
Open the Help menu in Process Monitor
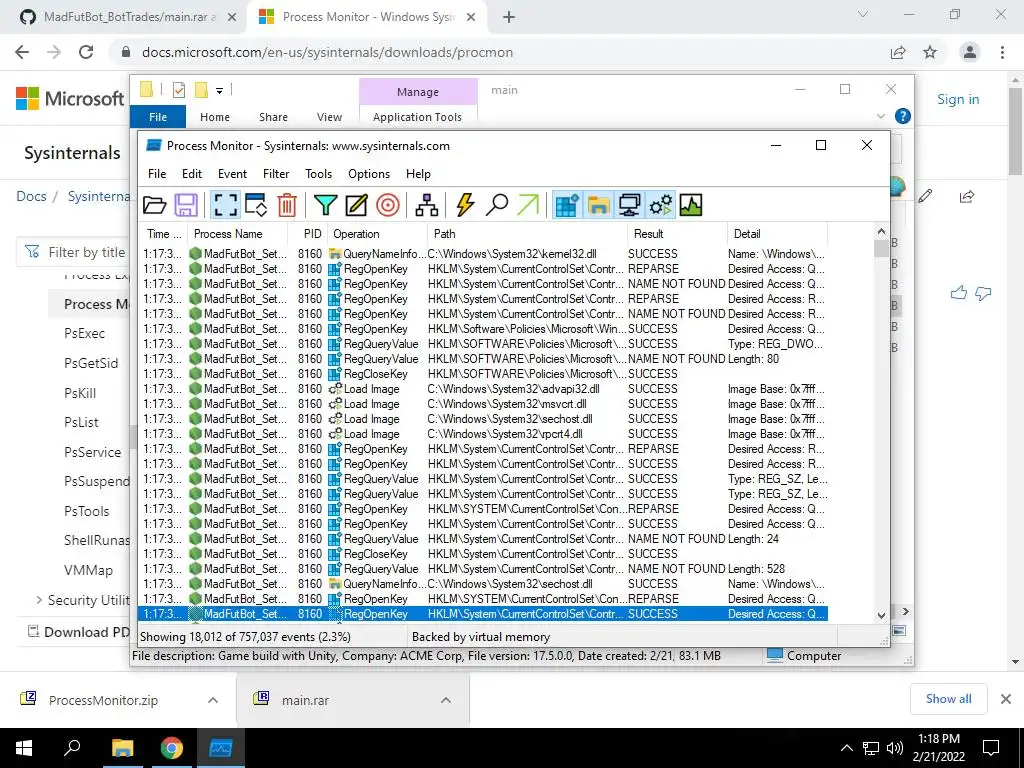coord(418,174)
